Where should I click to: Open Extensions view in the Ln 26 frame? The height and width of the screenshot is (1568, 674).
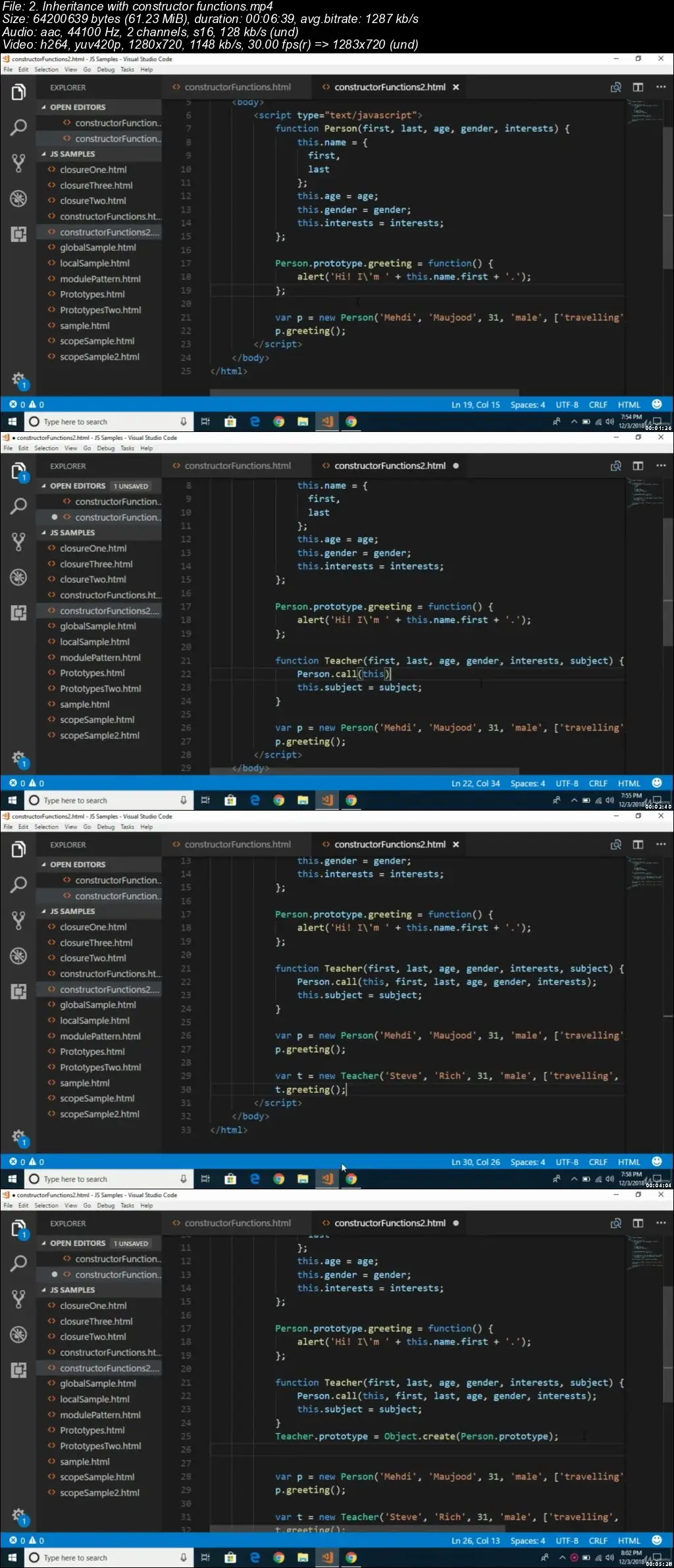point(18,1370)
